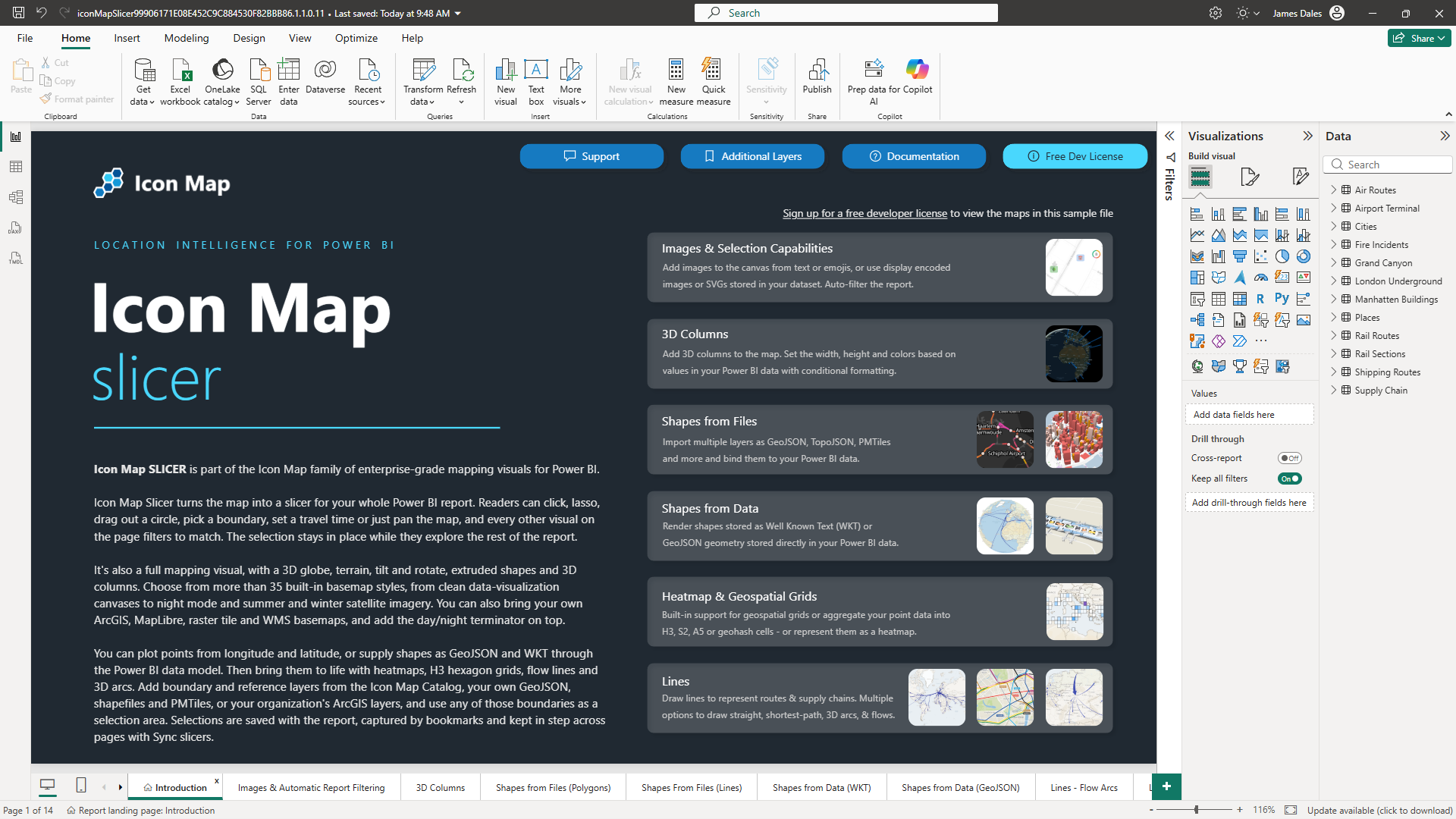Open Model view in left sidebar
Viewport: 1456px width, 819px height.
(15, 197)
